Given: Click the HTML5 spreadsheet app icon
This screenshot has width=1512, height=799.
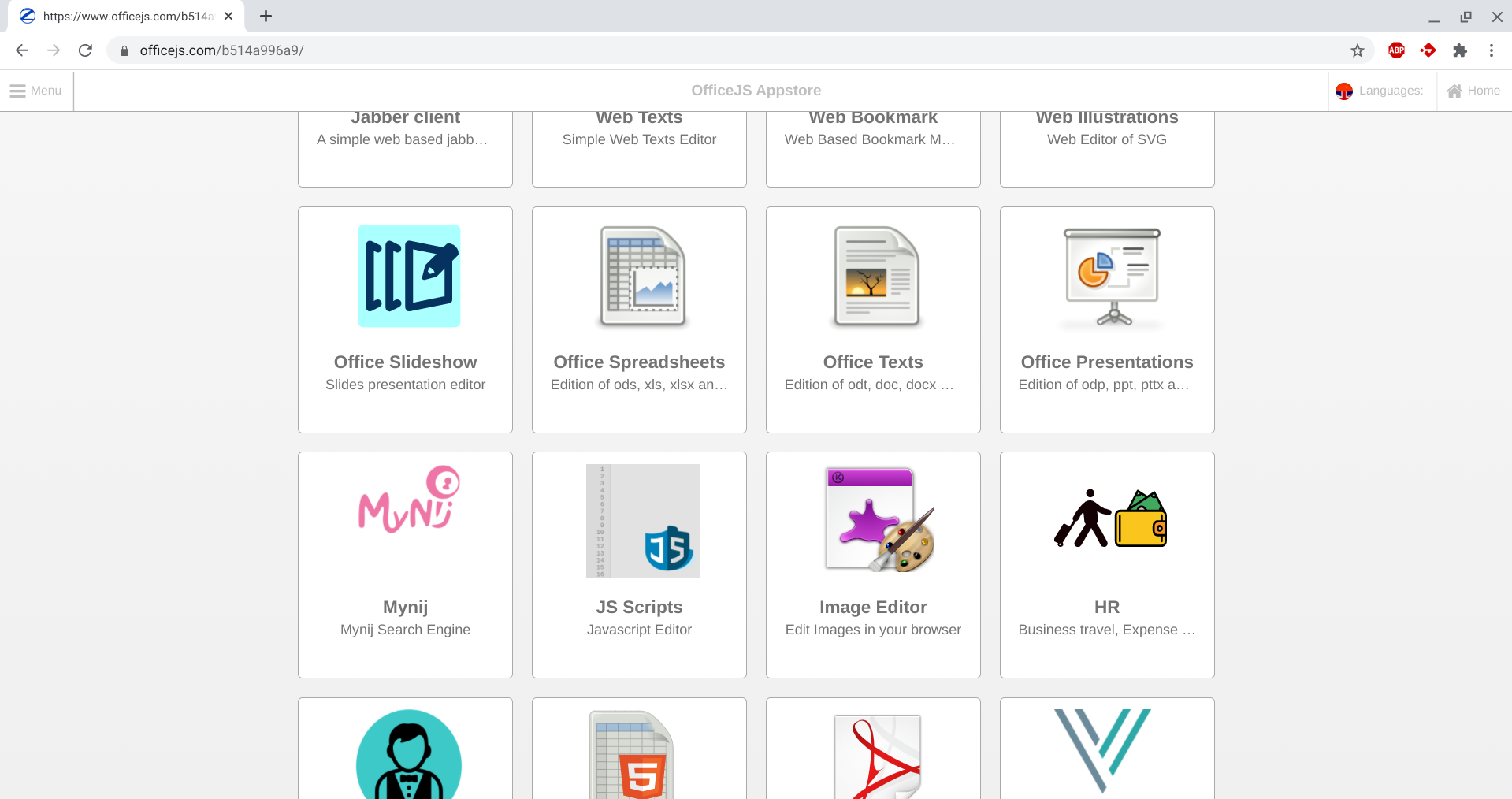Looking at the screenshot, I should point(631,755).
